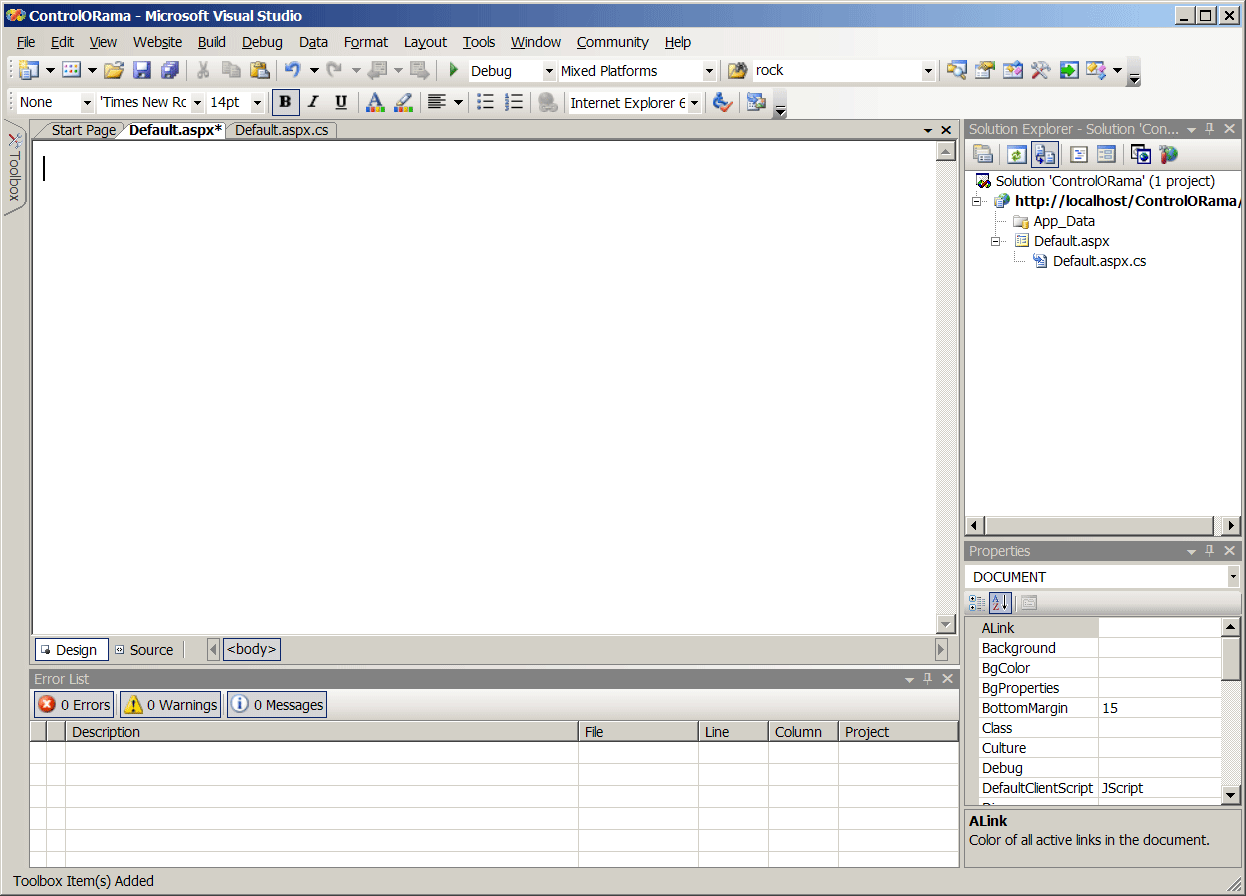Click the Numbered List formatting icon
Screen dimensions: 1246x896
click(514, 102)
